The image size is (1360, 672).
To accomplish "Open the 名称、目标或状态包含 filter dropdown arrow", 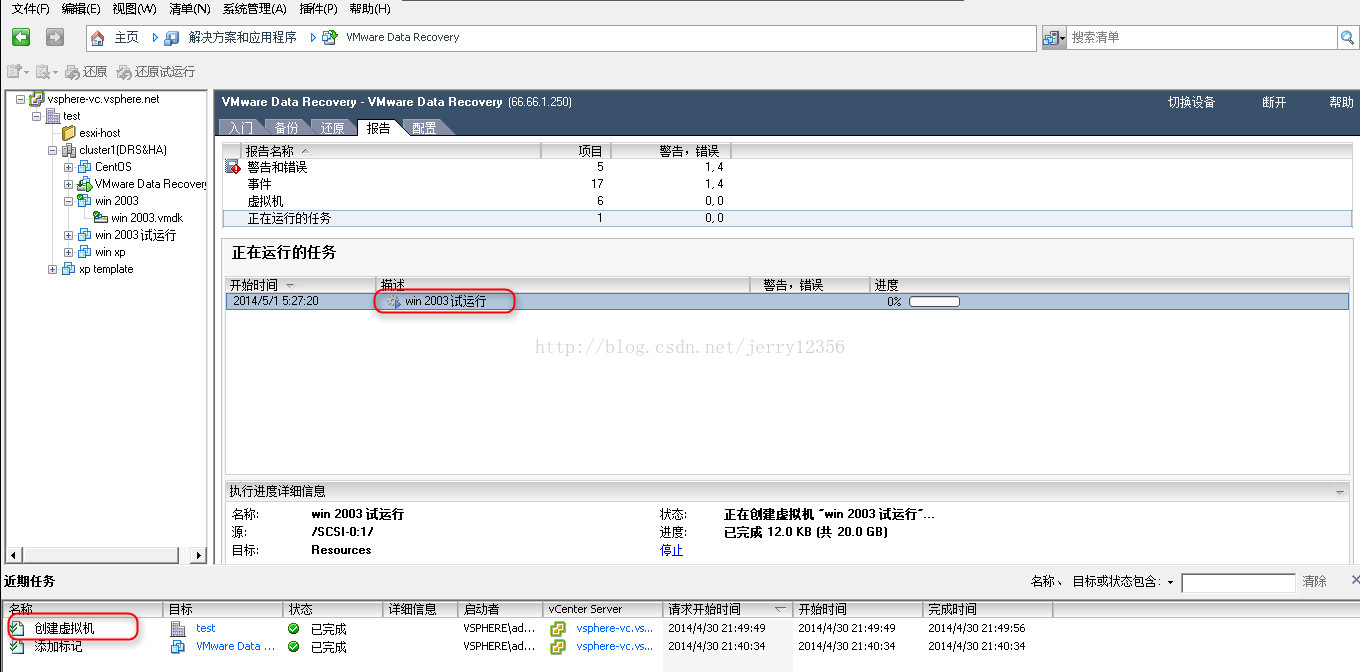I will [x=1170, y=582].
